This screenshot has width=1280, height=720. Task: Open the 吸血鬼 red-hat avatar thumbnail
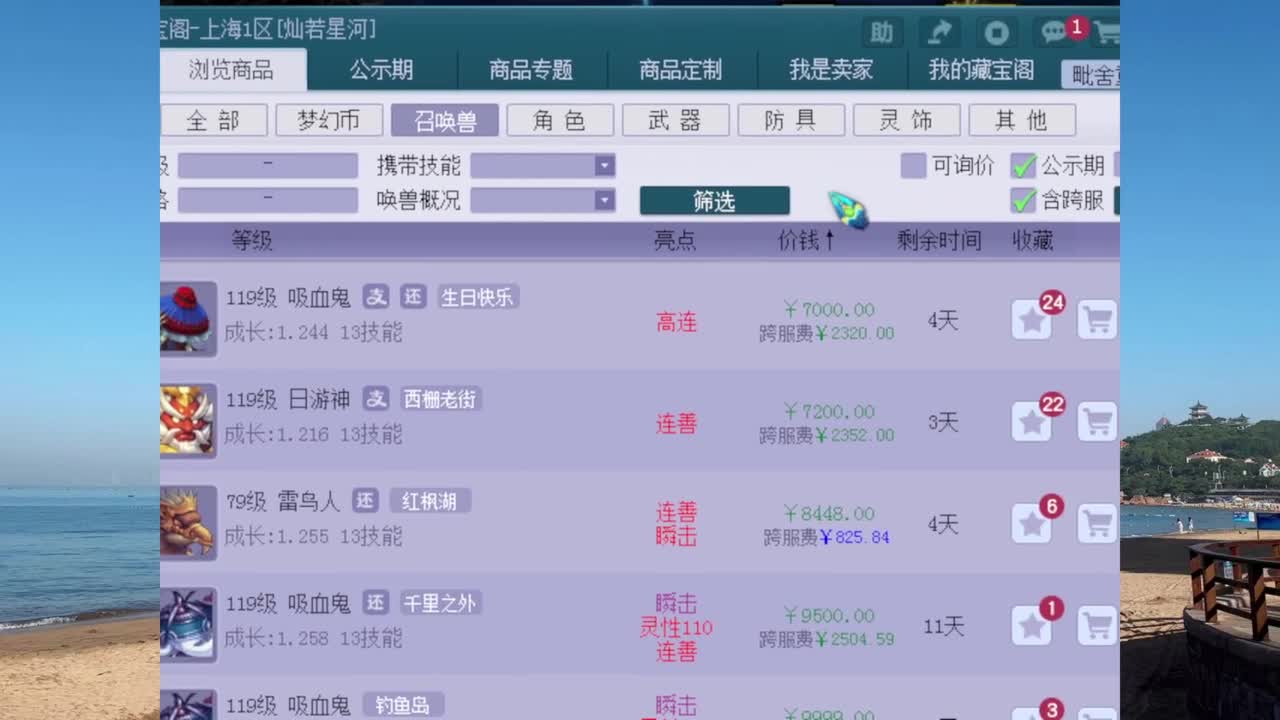187,319
